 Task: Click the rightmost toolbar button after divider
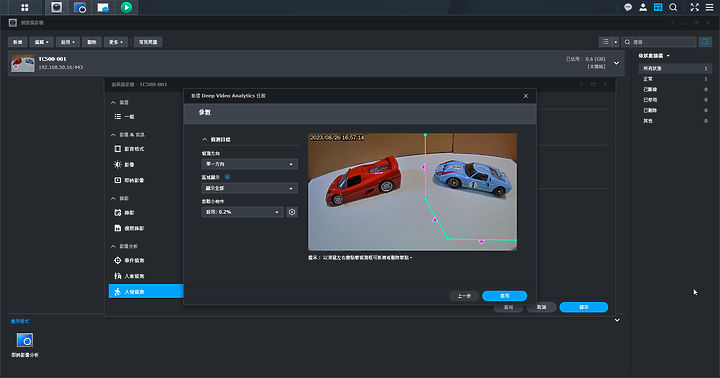(148, 42)
